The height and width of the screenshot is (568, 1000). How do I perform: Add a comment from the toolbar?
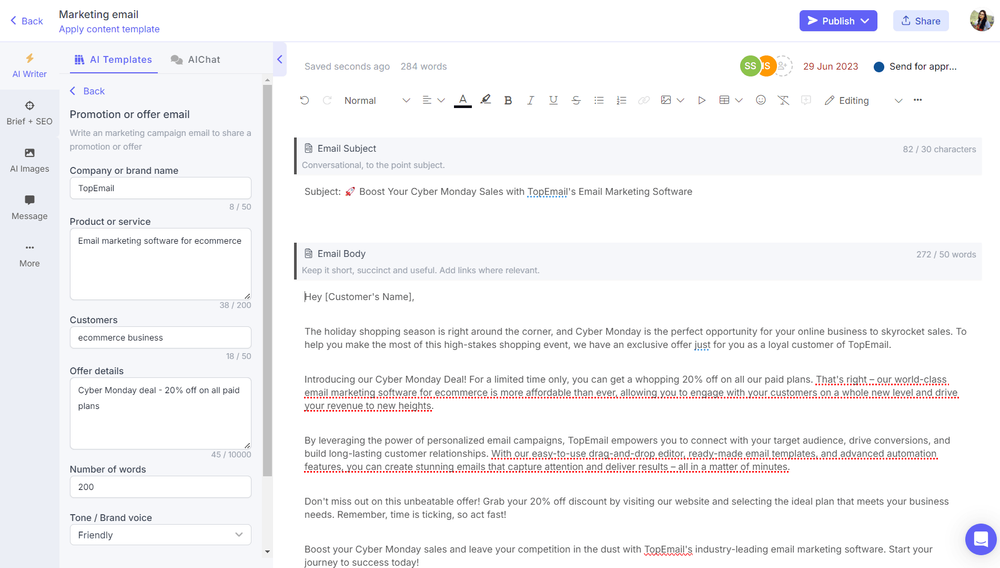click(x=806, y=100)
